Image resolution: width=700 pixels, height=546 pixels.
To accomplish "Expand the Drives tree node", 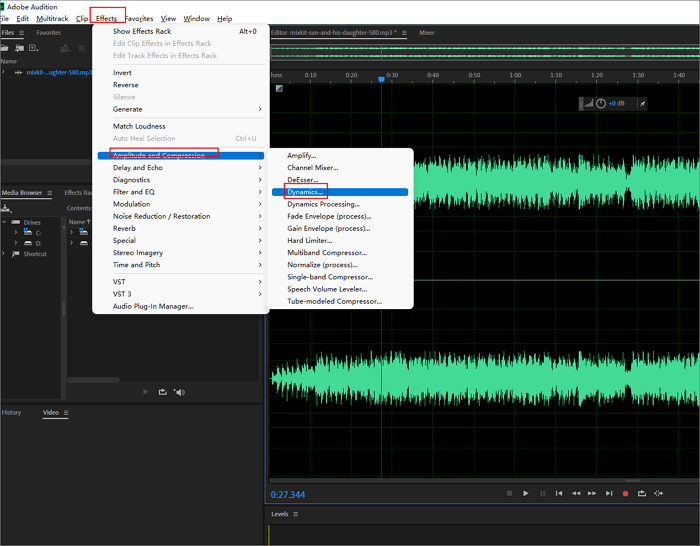I will click(x=4, y=222).
